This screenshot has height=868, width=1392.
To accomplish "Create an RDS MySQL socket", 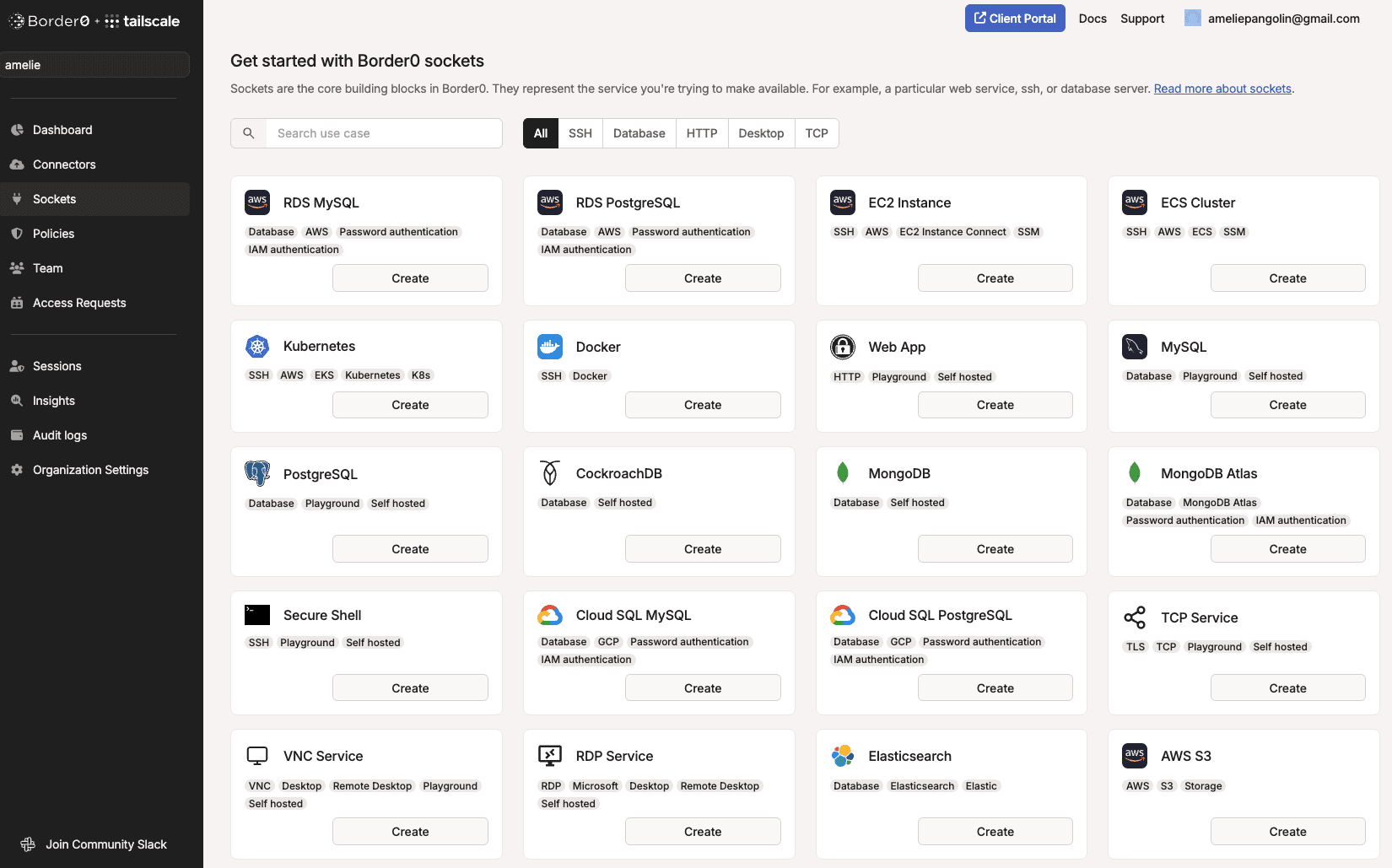I will tap(410, 278).
